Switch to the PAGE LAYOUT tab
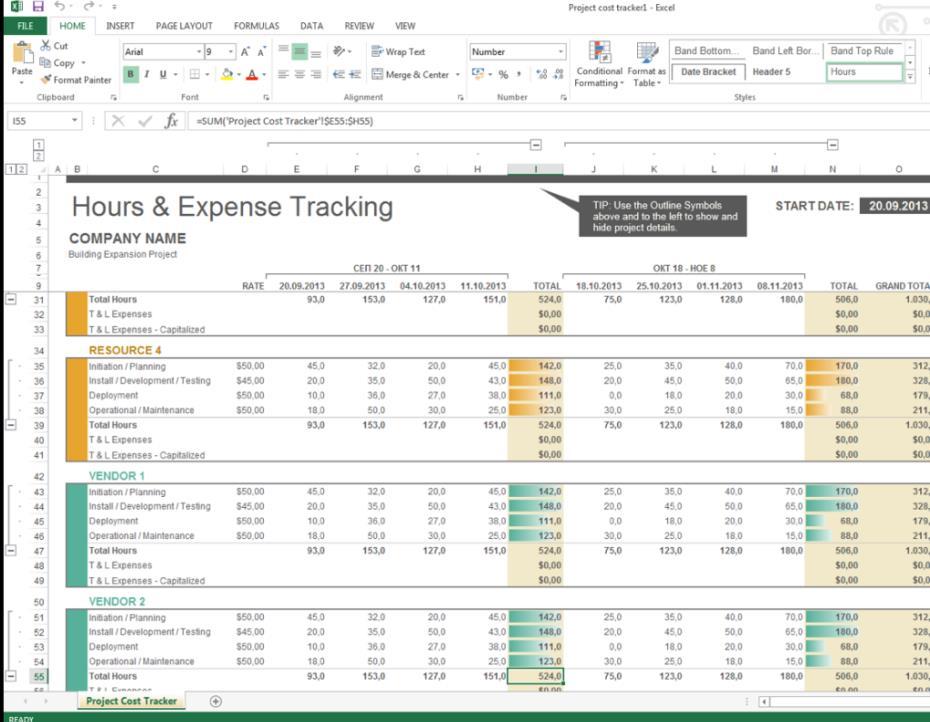930x722 pixels. tap(184, 26)
